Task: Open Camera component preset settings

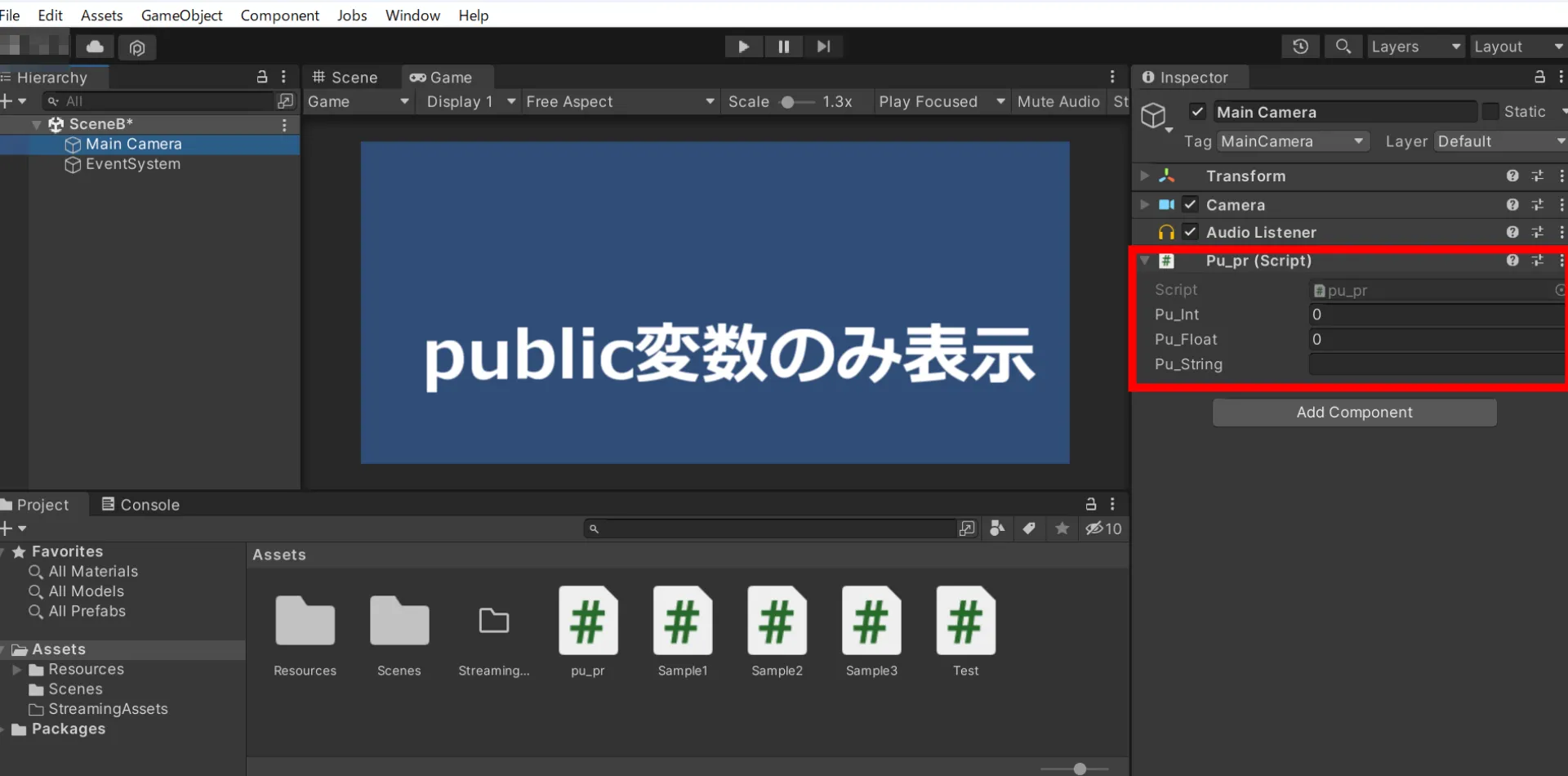Action: tap(1538, 204)
